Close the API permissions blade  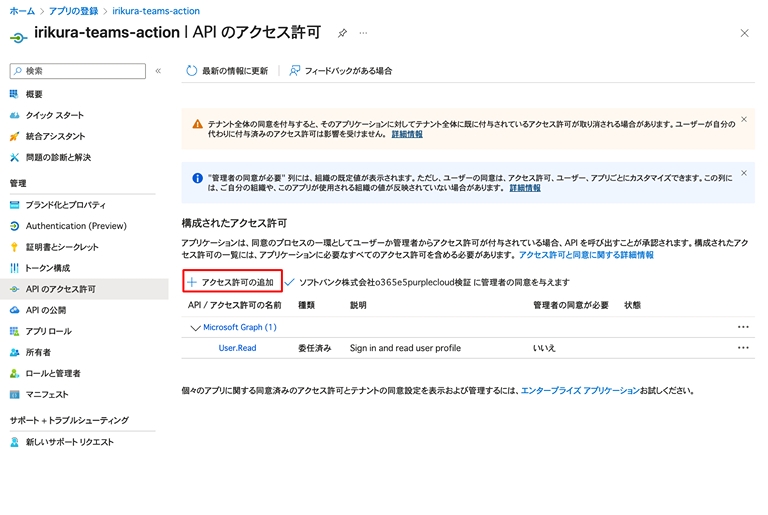[744, 33]
